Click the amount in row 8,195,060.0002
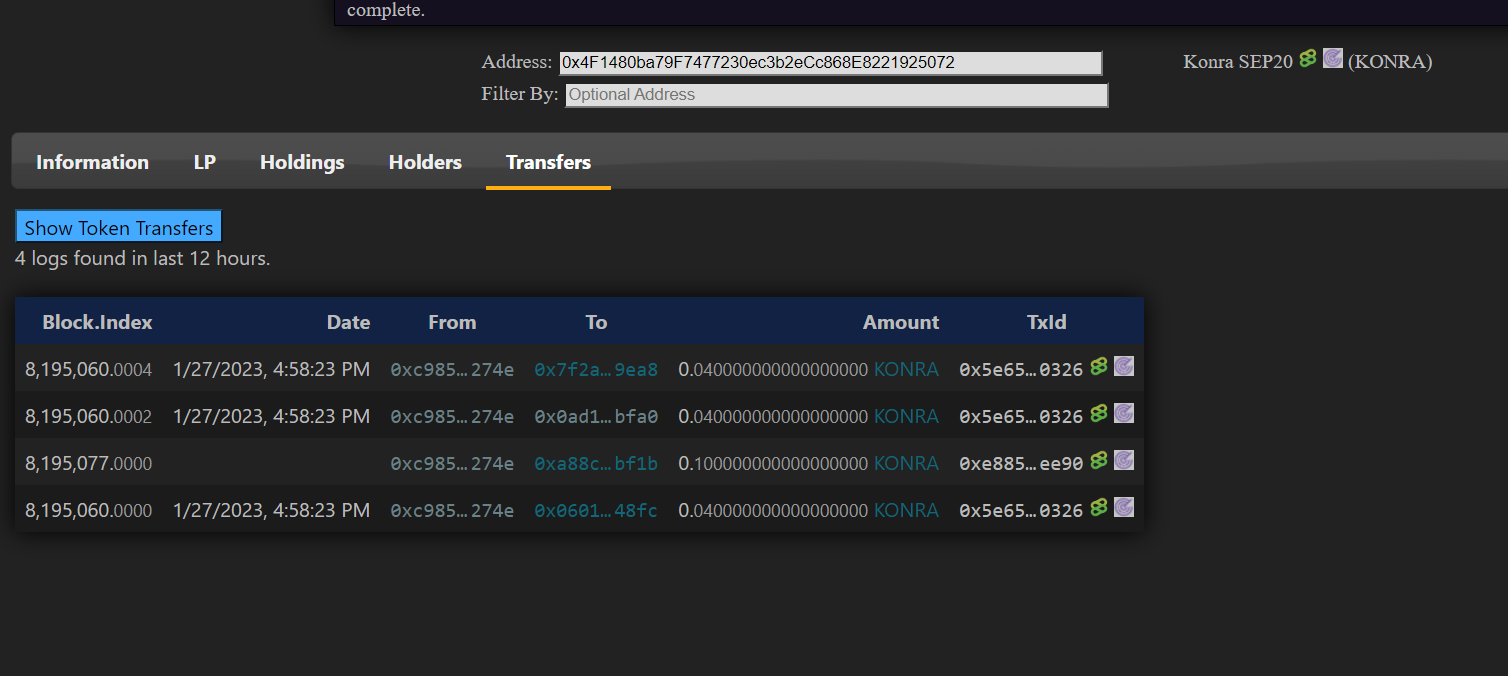 pos(773,417)
